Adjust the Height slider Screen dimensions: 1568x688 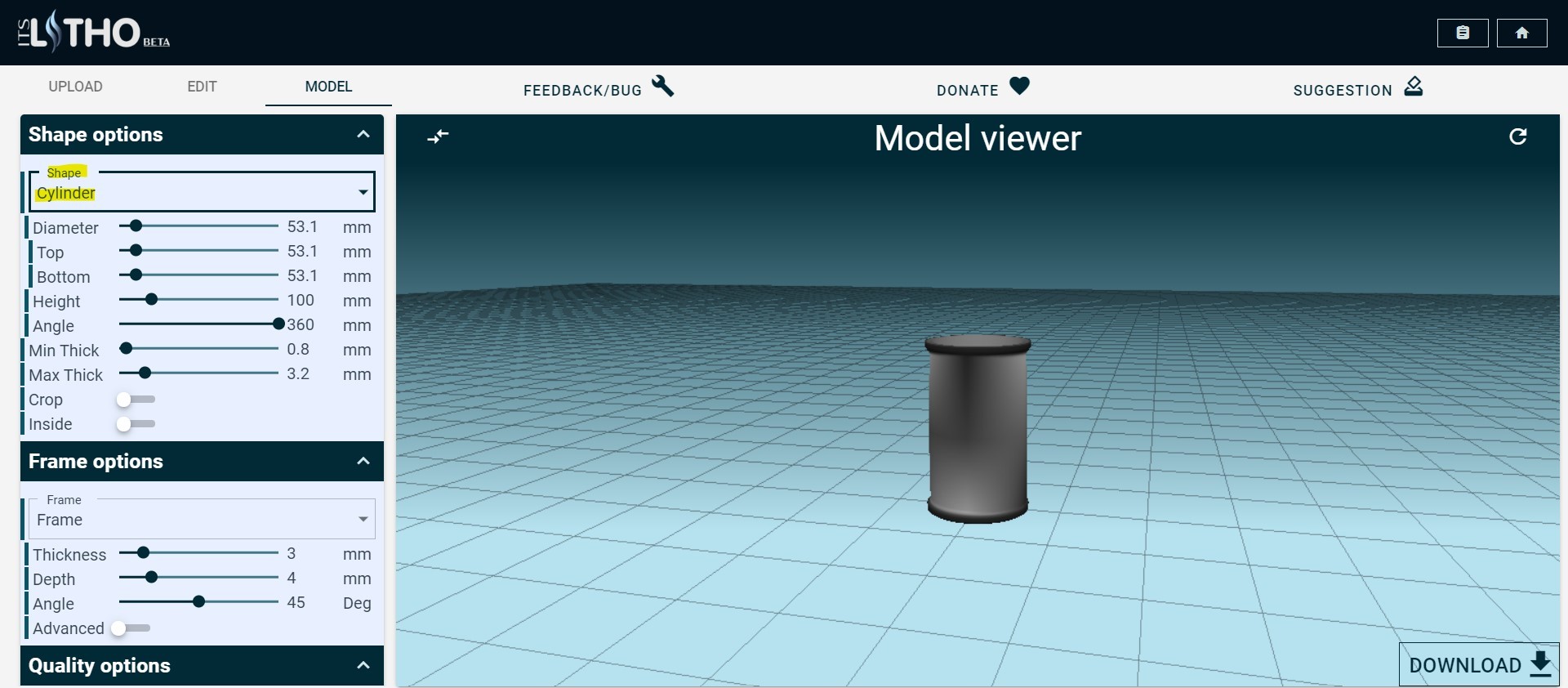pos(198,300)
